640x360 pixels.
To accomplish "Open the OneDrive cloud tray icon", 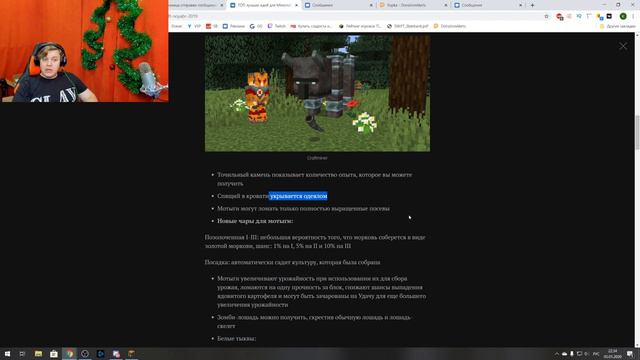I will [564, 354].
